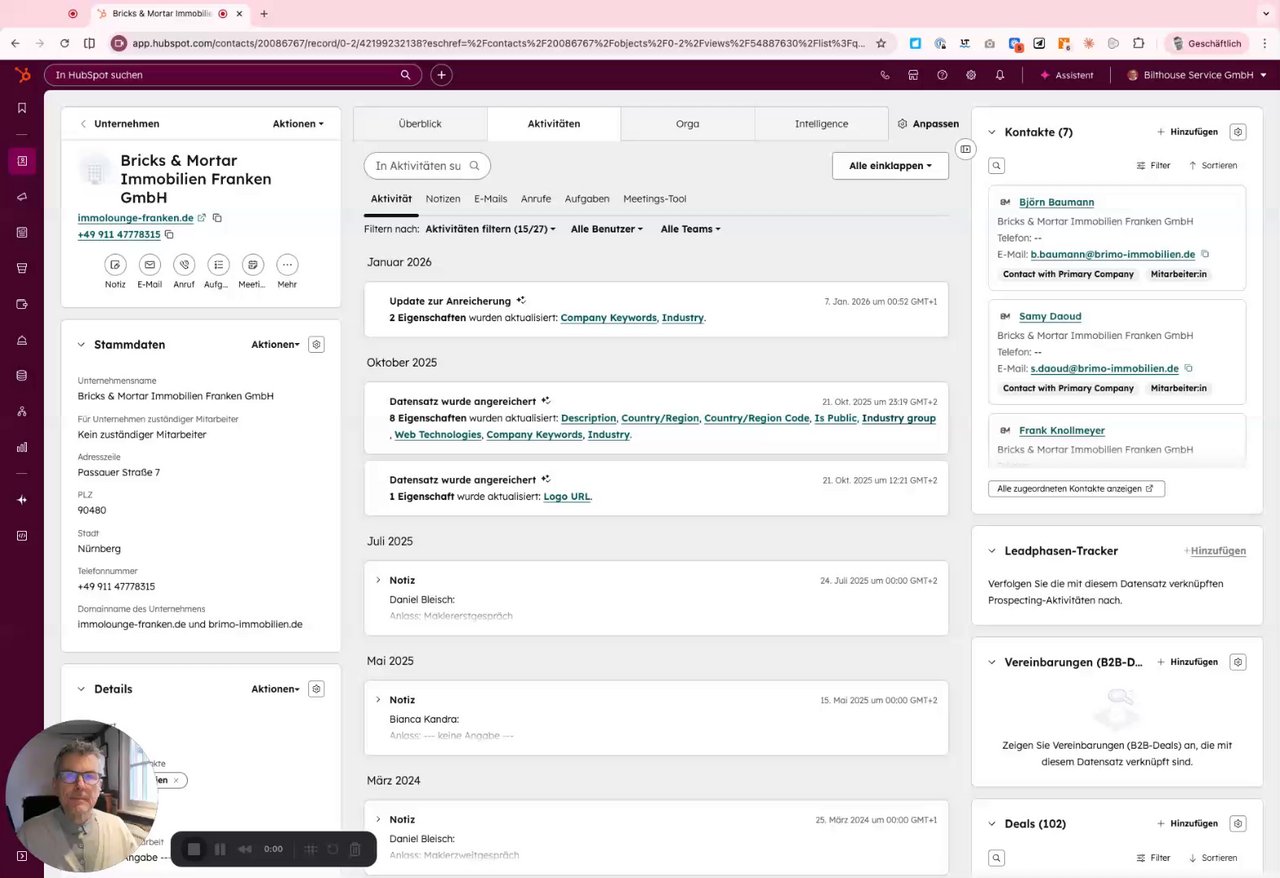Collapse the Leadphasen-Tracker section chevron
The height and width of the screenshot is (878, 1280).
[992, 551]
